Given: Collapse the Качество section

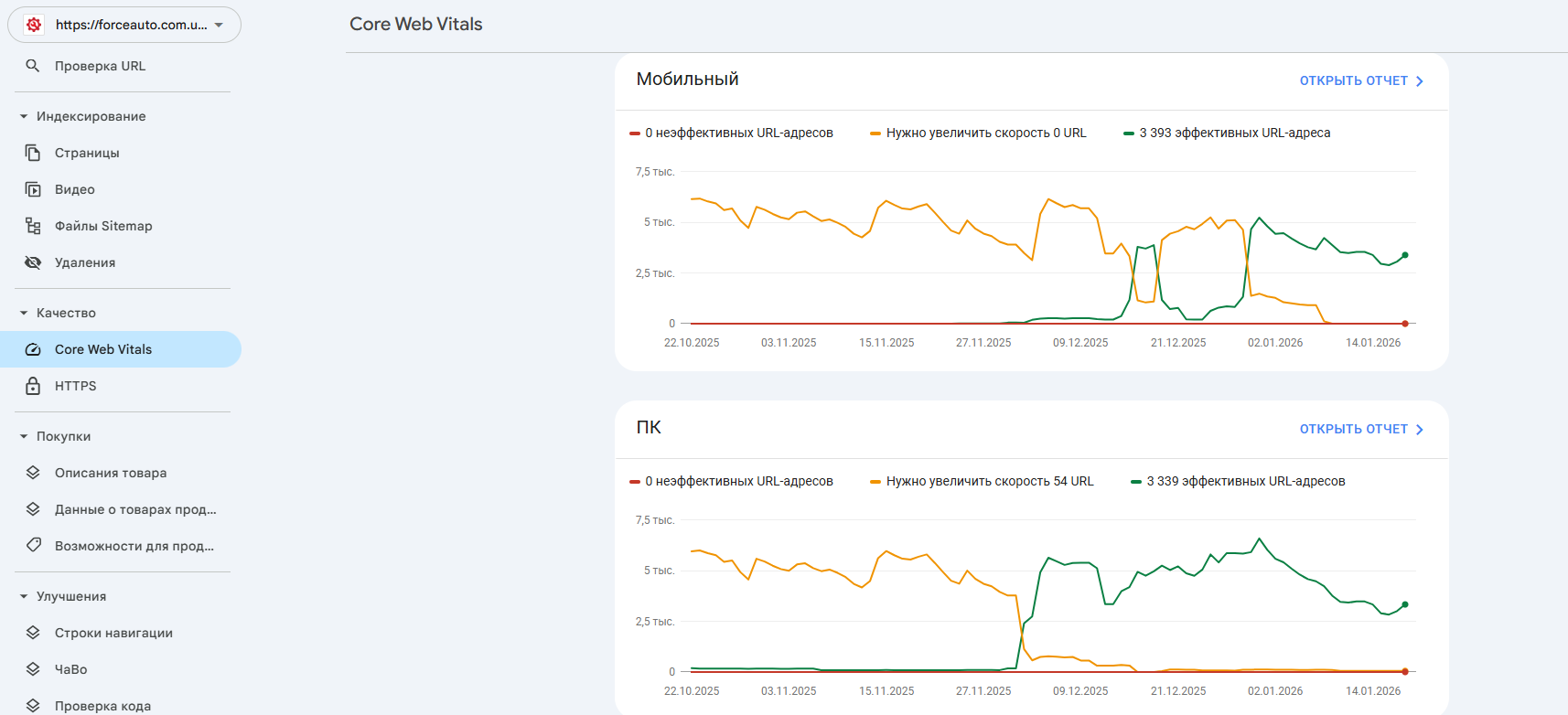Looking at the screenshot, I should [24, 313].
